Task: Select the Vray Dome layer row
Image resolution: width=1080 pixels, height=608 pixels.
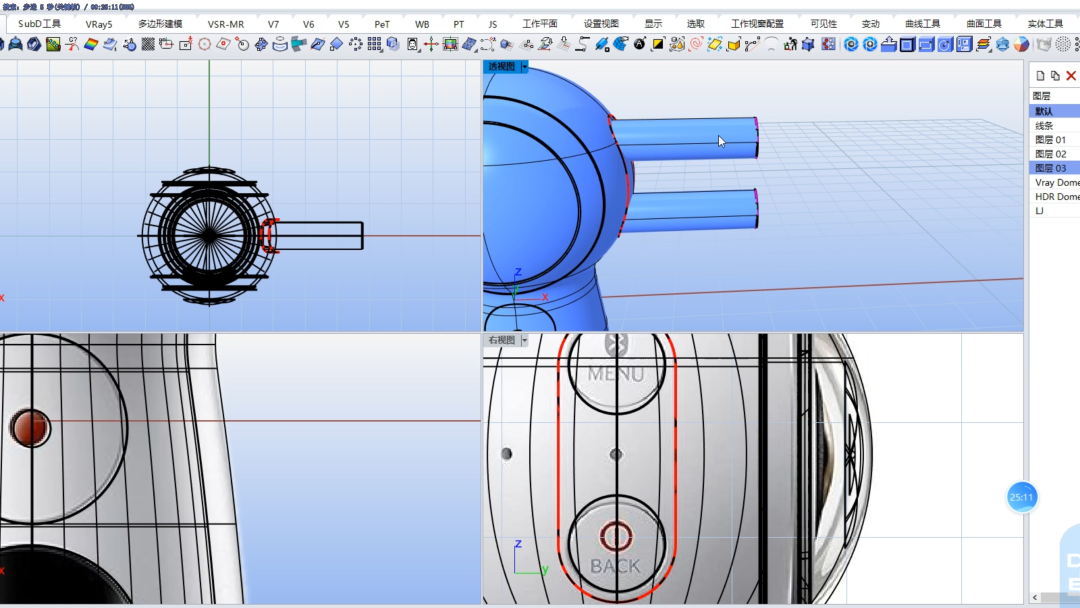Action: (1055, 182)
